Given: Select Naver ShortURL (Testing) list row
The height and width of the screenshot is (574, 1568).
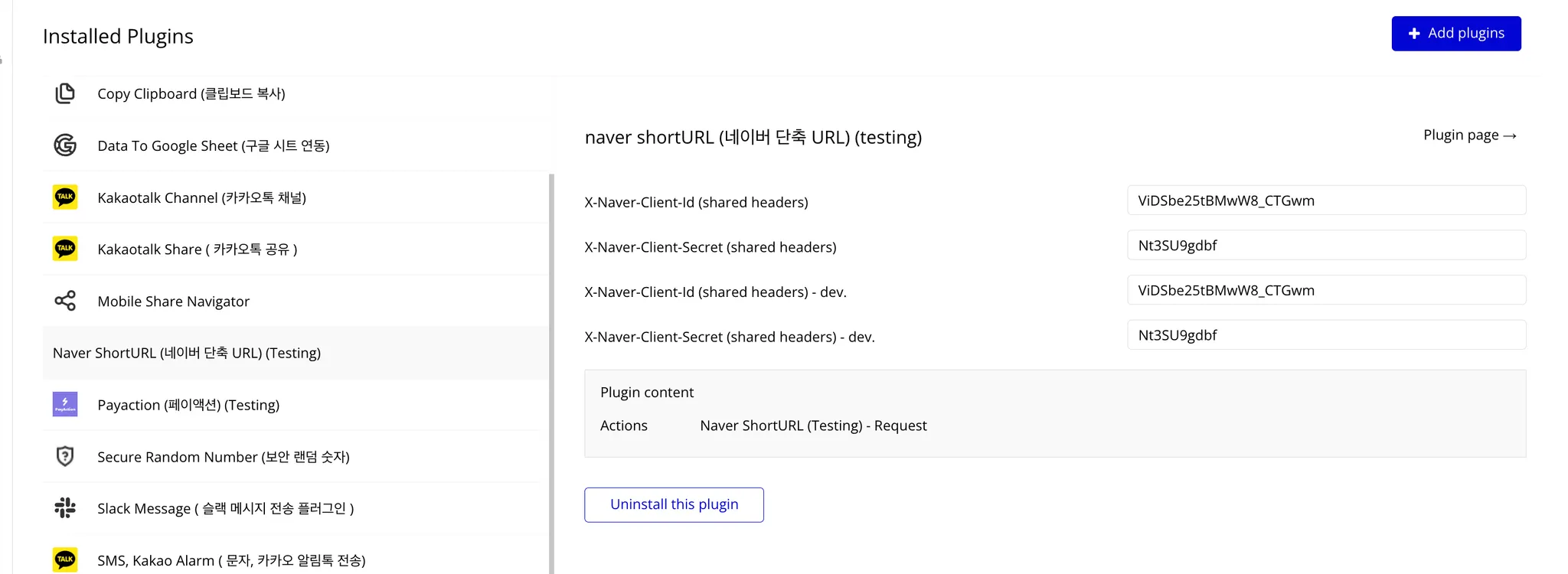Looking at the screenshot, I should (x=295, y=353).
